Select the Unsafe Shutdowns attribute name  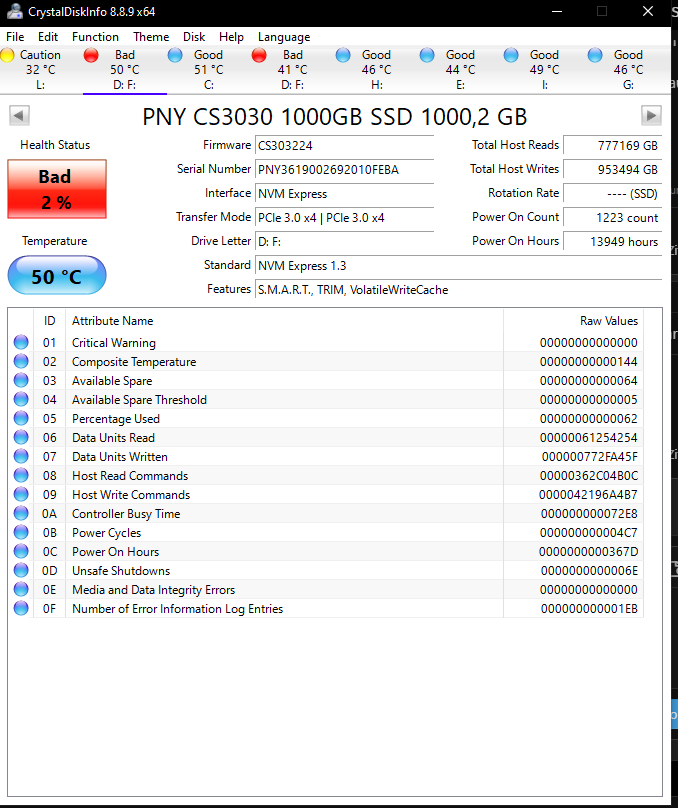coord(121,570)
